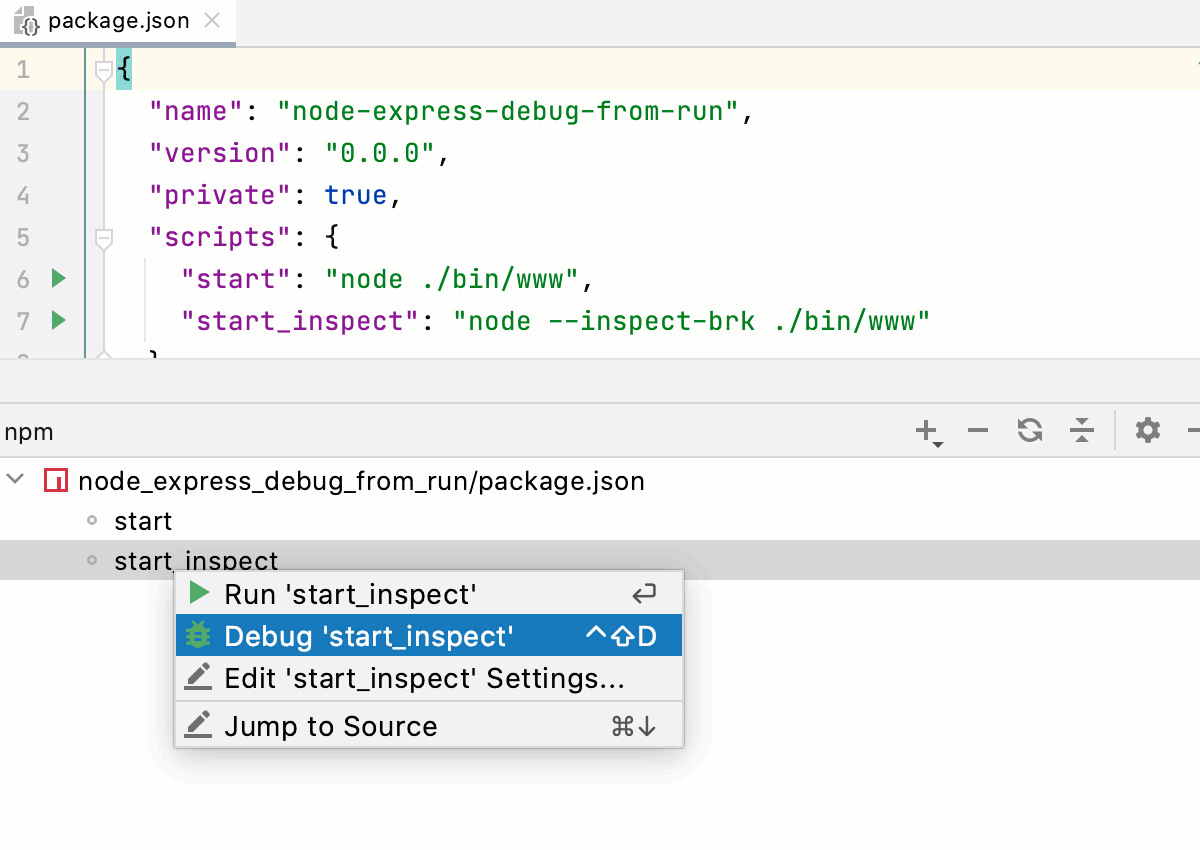Add a package.json via plus button

click(x=928, y=431)
